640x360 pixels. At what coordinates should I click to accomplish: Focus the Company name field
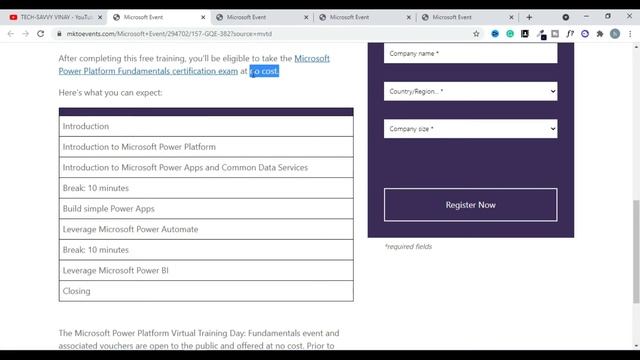pos(471,53)
